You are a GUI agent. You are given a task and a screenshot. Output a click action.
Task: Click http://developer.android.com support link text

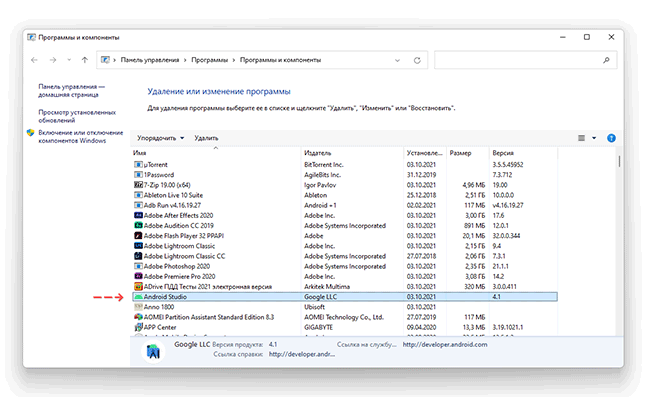click(x=445, y=344)
